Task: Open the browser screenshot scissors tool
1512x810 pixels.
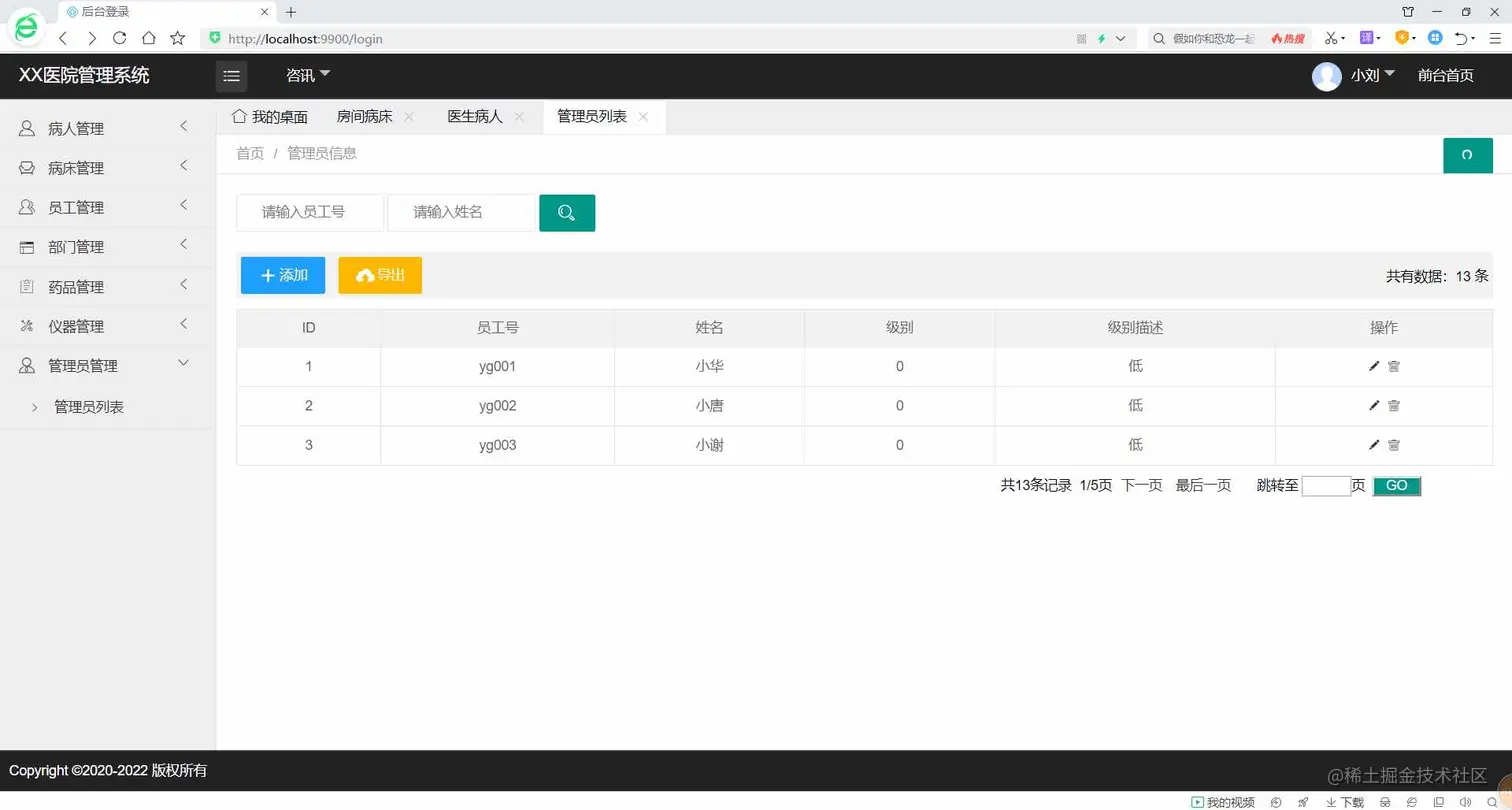Action: pyautogui.click(x=1331, y=38)
